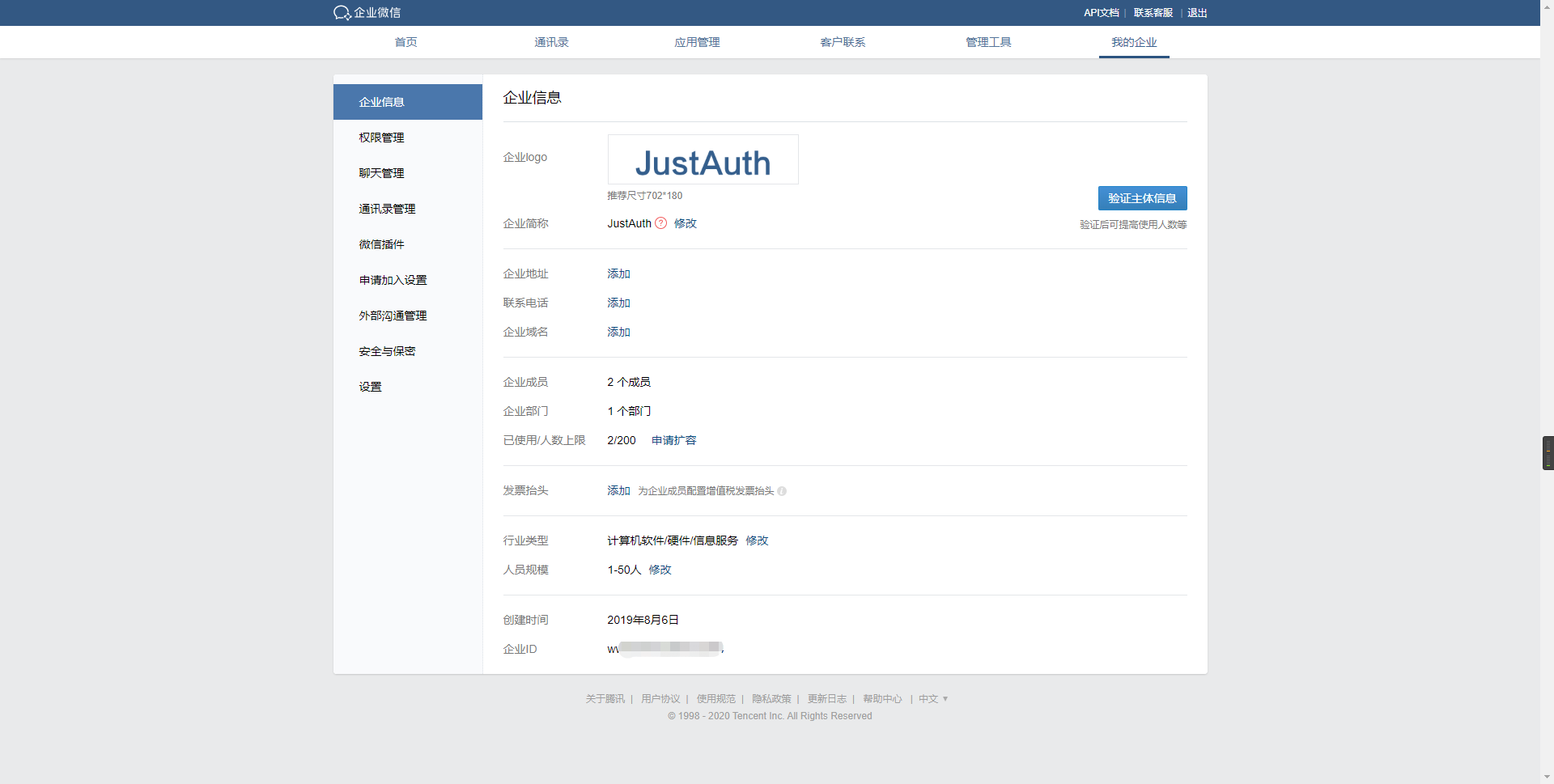Click the help question mark beside JustAuth
This screenshot has height=784, width=1554.
pos(660,223)
